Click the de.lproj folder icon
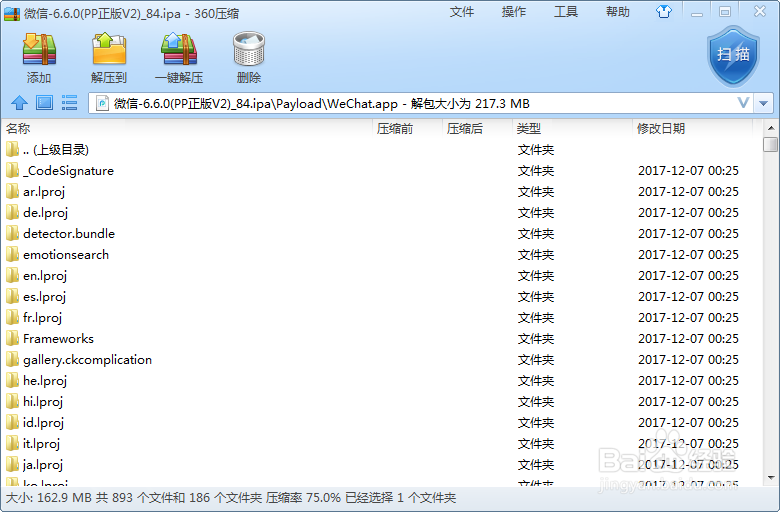 (x=12, y=212)
